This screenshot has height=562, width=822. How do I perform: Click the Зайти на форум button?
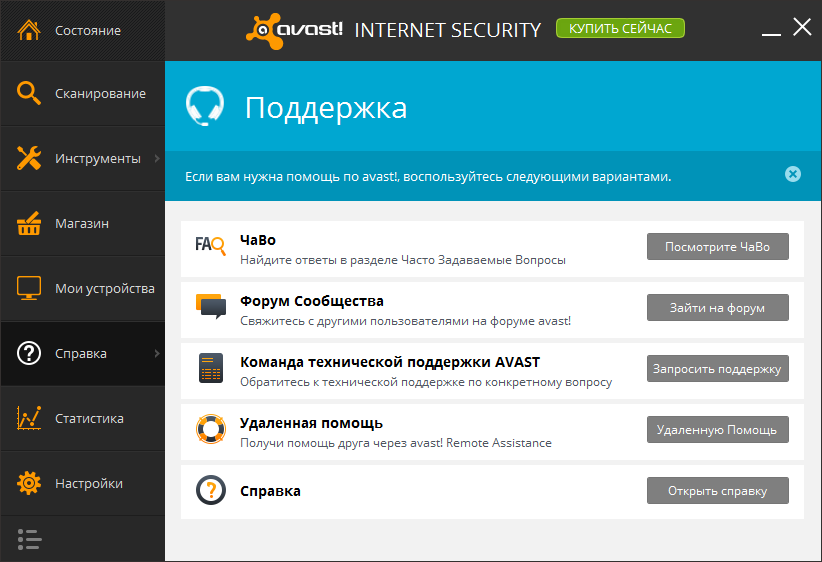pyautogui.click(x=717, y=308)
